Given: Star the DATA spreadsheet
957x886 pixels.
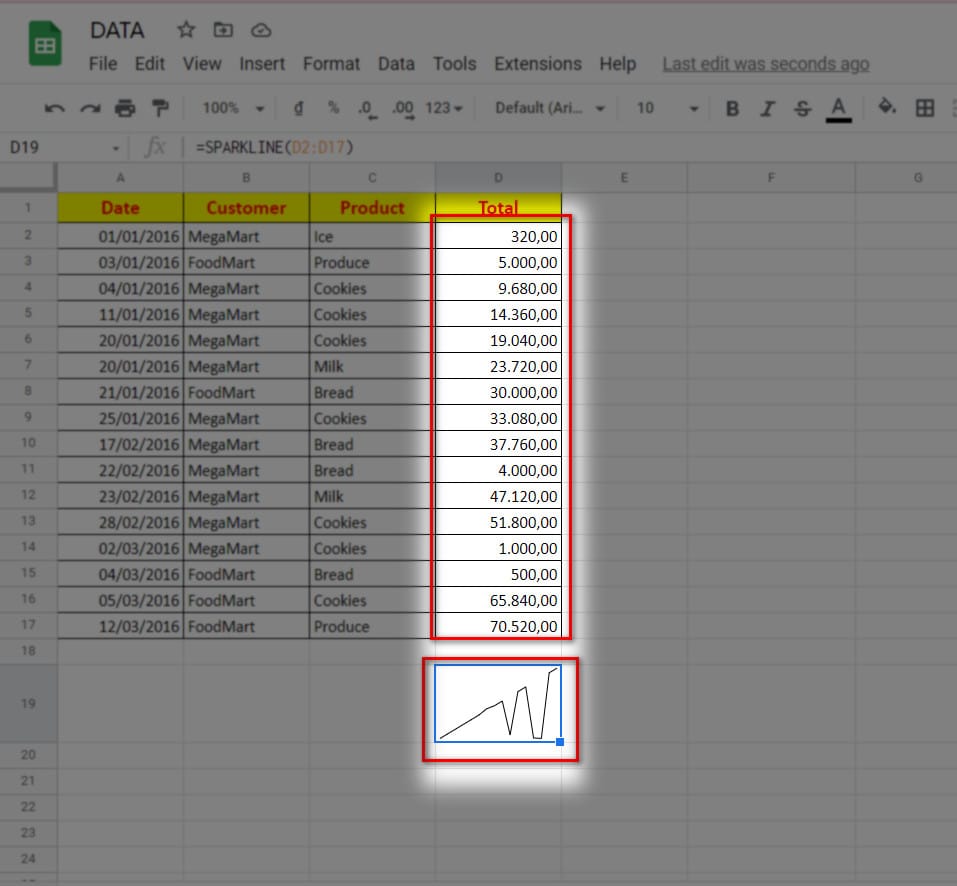Looking at the screenshot, I should click(186, 30).
